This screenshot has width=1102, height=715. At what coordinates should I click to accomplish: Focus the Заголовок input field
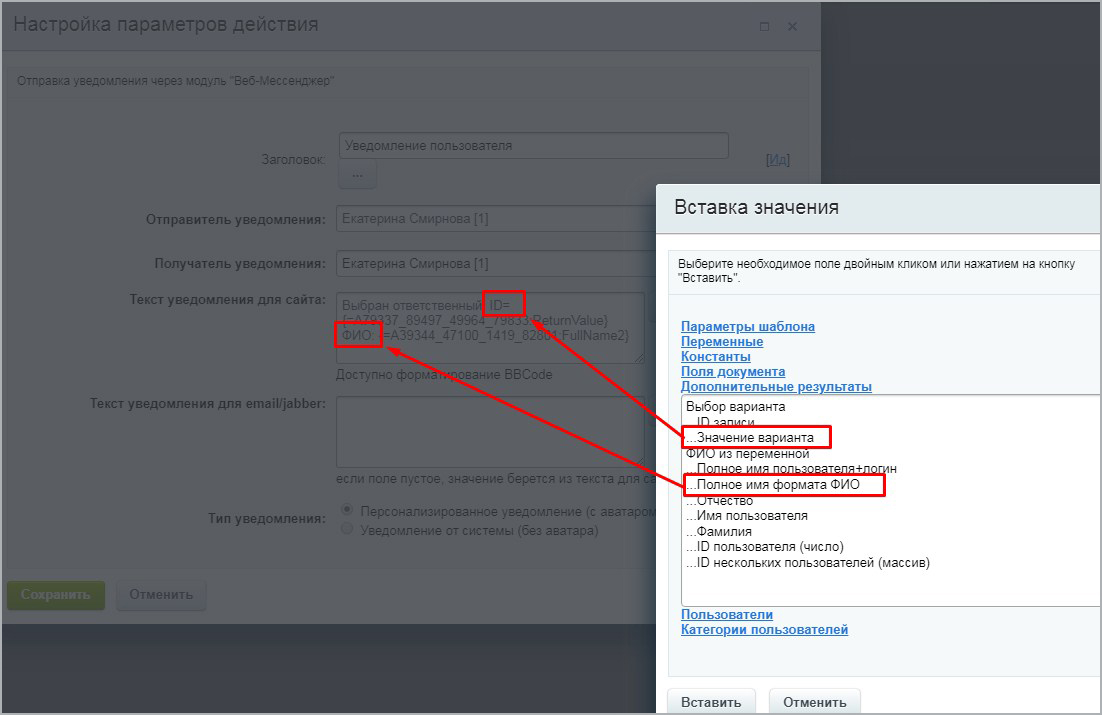tap(533, 146)
